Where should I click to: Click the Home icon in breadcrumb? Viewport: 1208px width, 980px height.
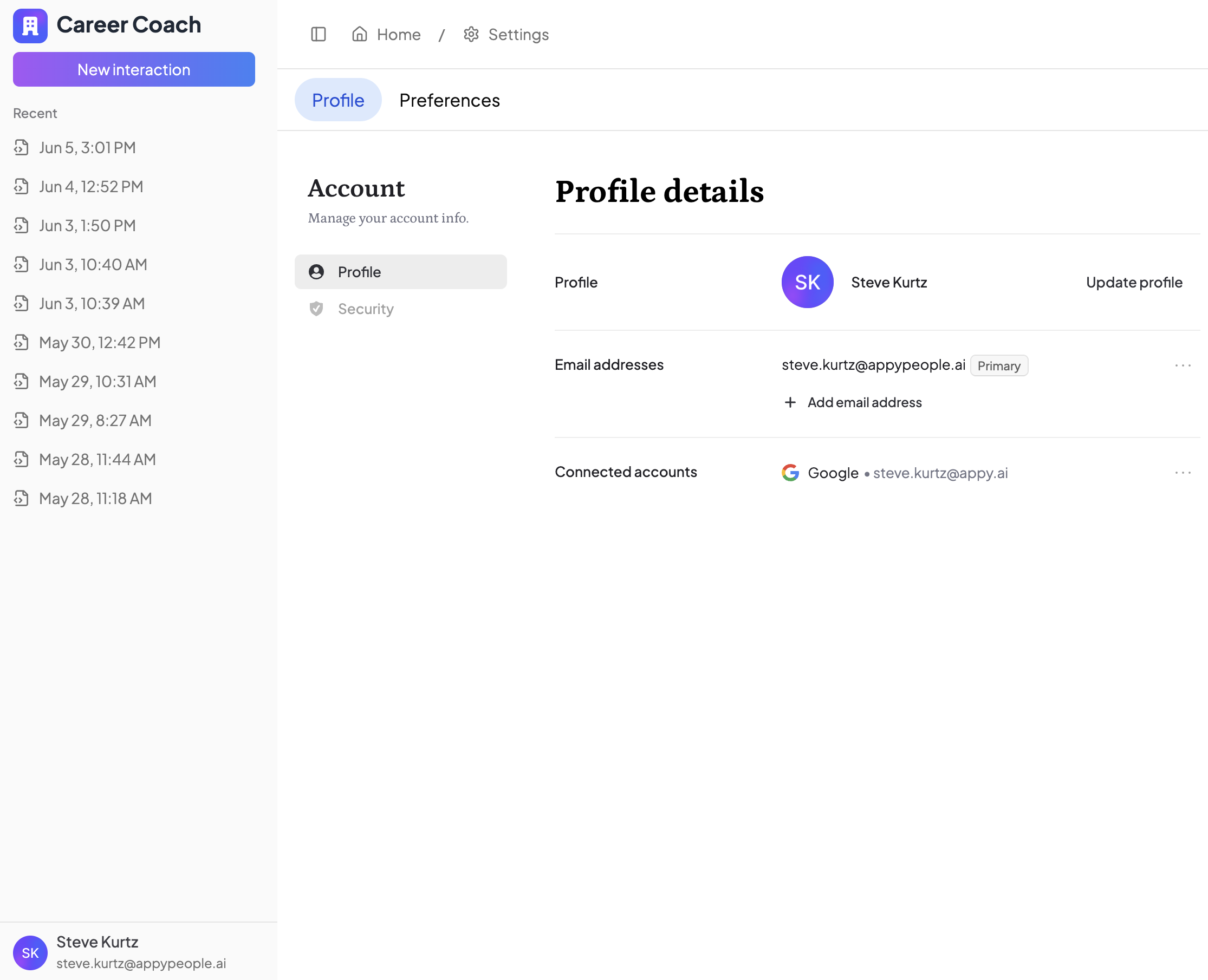click(x=359, y=35)
